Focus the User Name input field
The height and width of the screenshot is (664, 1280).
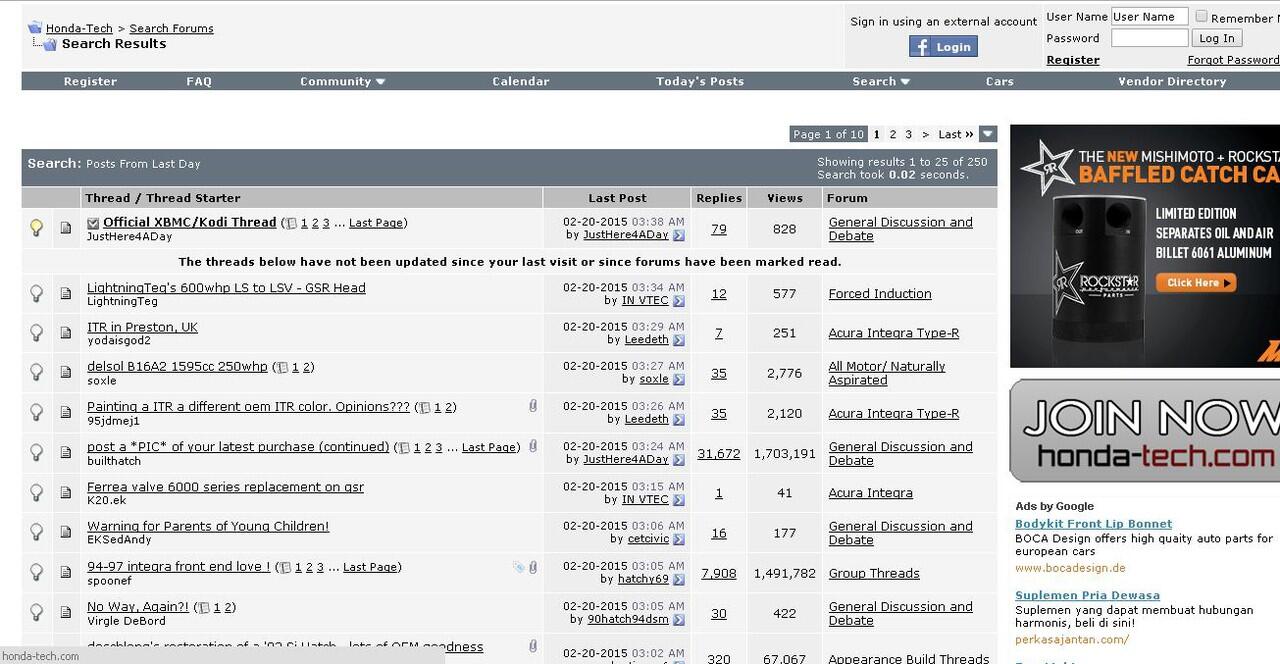(x=1150, y=16)
